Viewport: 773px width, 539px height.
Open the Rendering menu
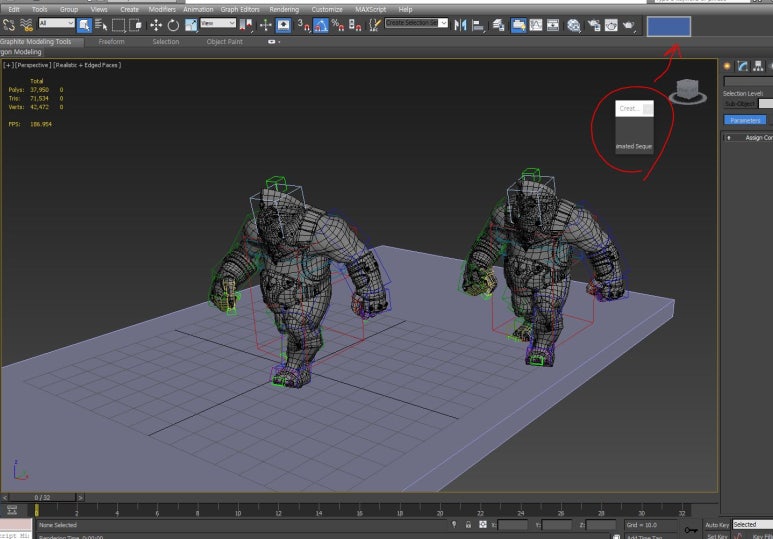pos(284,9)
